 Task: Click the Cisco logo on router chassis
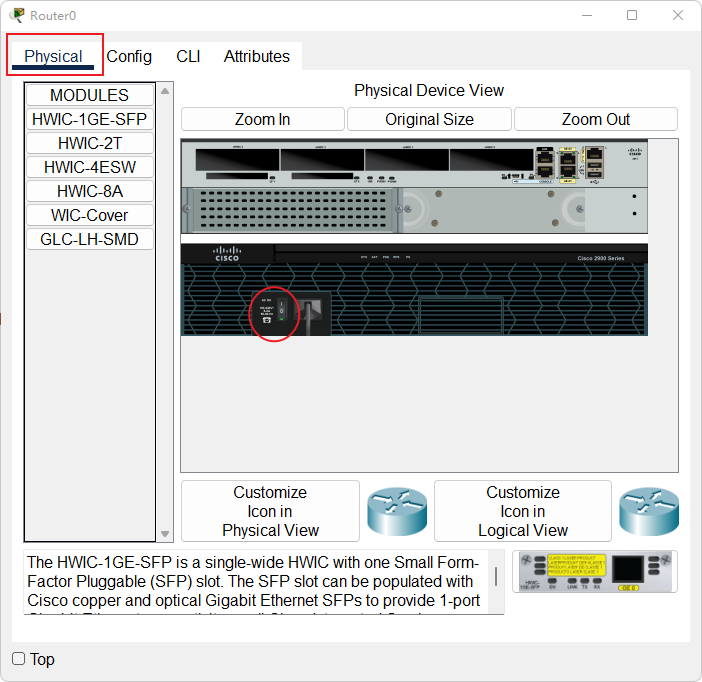click(227, 254)
